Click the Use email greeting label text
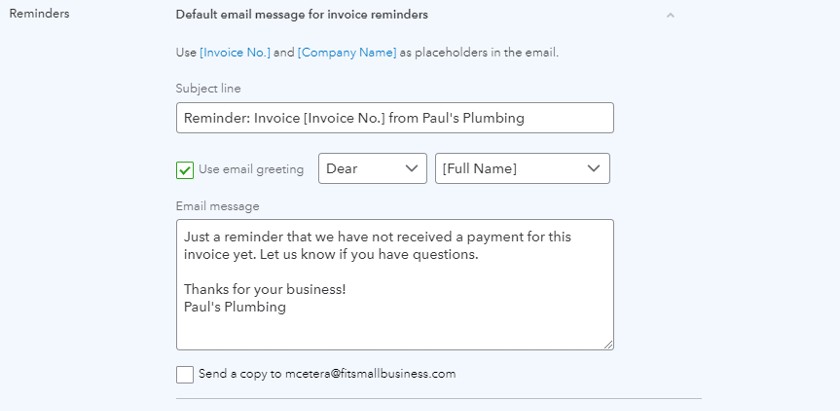 (x=251, y=169)
